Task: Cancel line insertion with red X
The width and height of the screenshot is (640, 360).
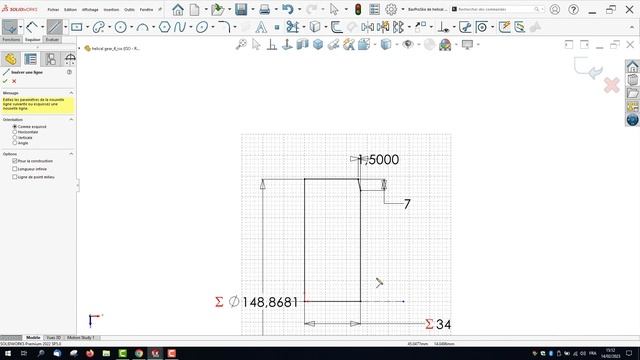Action: (14, 81)
